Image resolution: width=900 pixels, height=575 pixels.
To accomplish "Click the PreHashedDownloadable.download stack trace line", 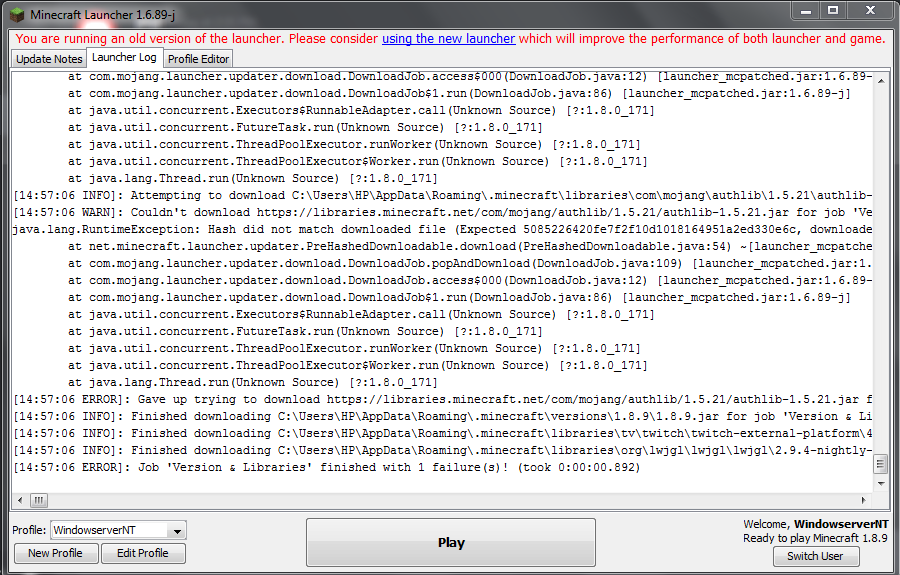I will click(470, 247).
